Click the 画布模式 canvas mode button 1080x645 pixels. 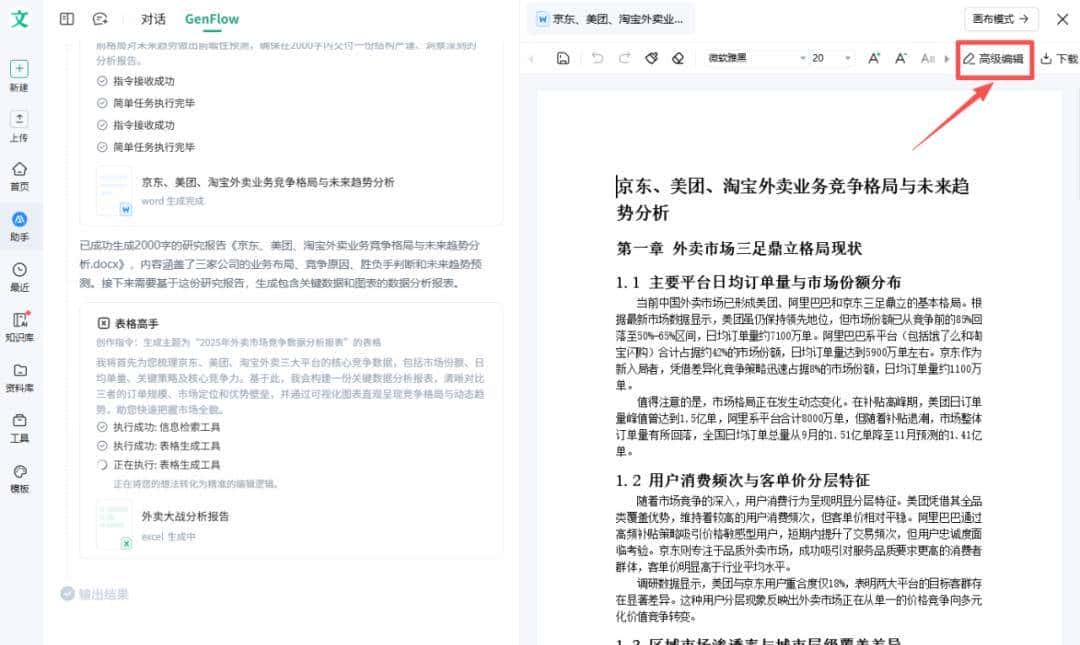click(x=999, y=18)
